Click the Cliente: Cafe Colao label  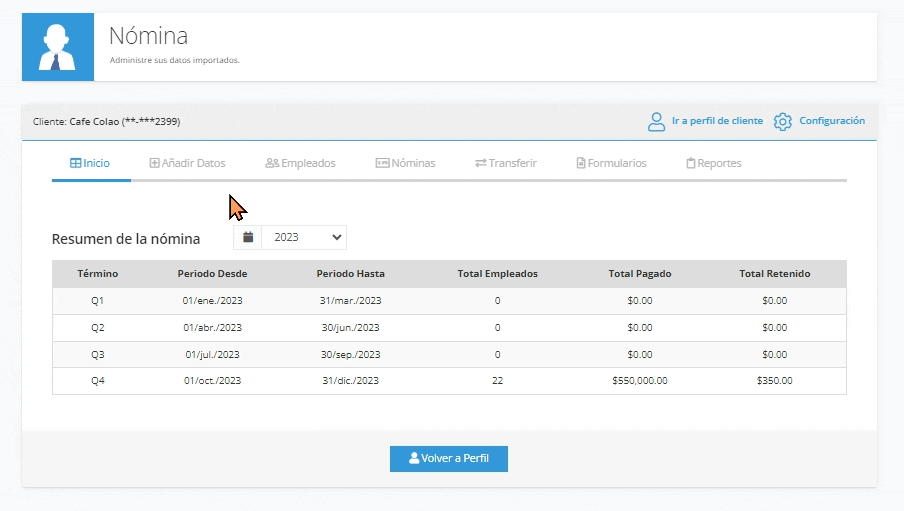point(107,122)
